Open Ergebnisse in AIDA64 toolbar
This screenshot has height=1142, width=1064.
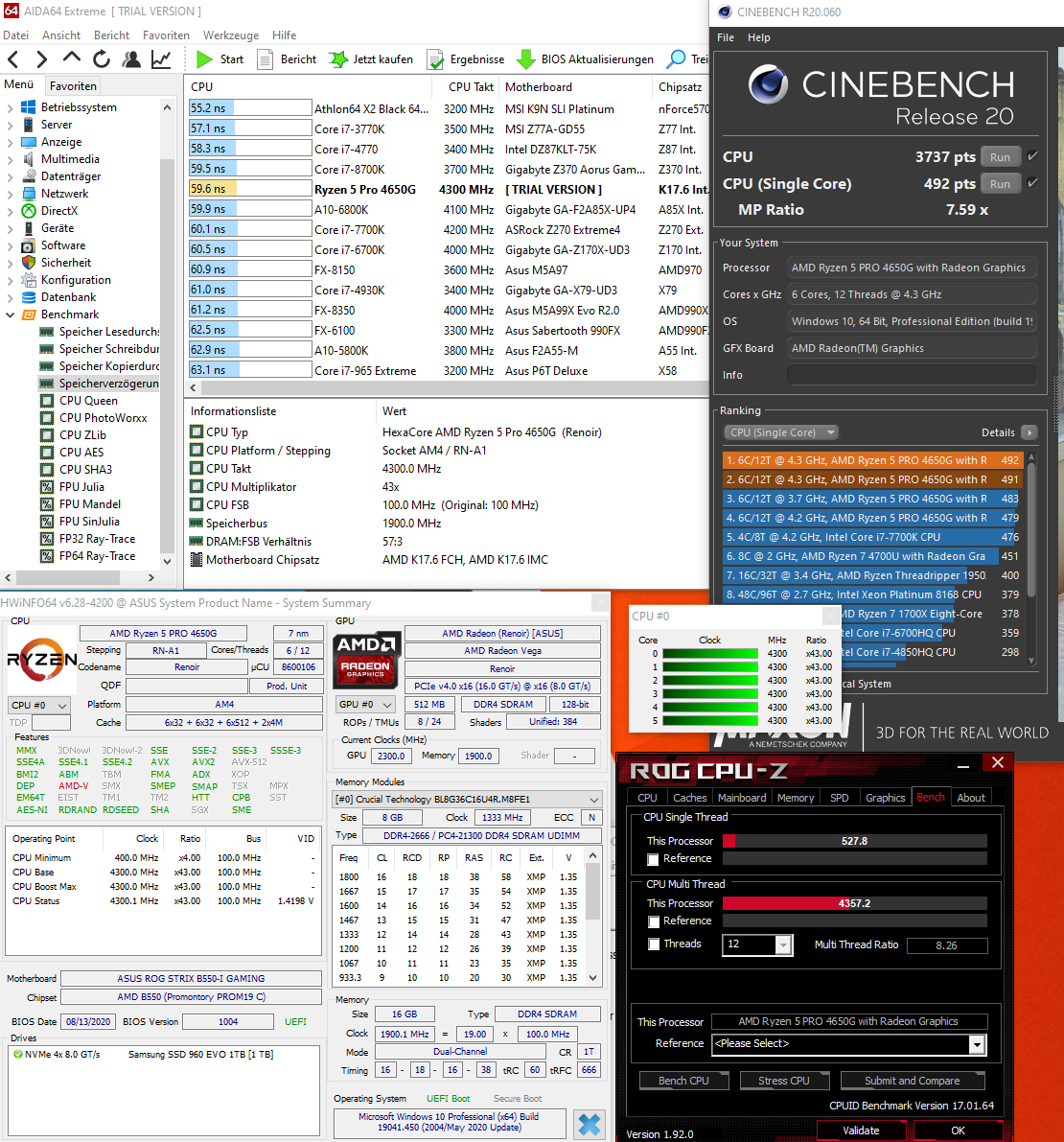tap(466, 59)
